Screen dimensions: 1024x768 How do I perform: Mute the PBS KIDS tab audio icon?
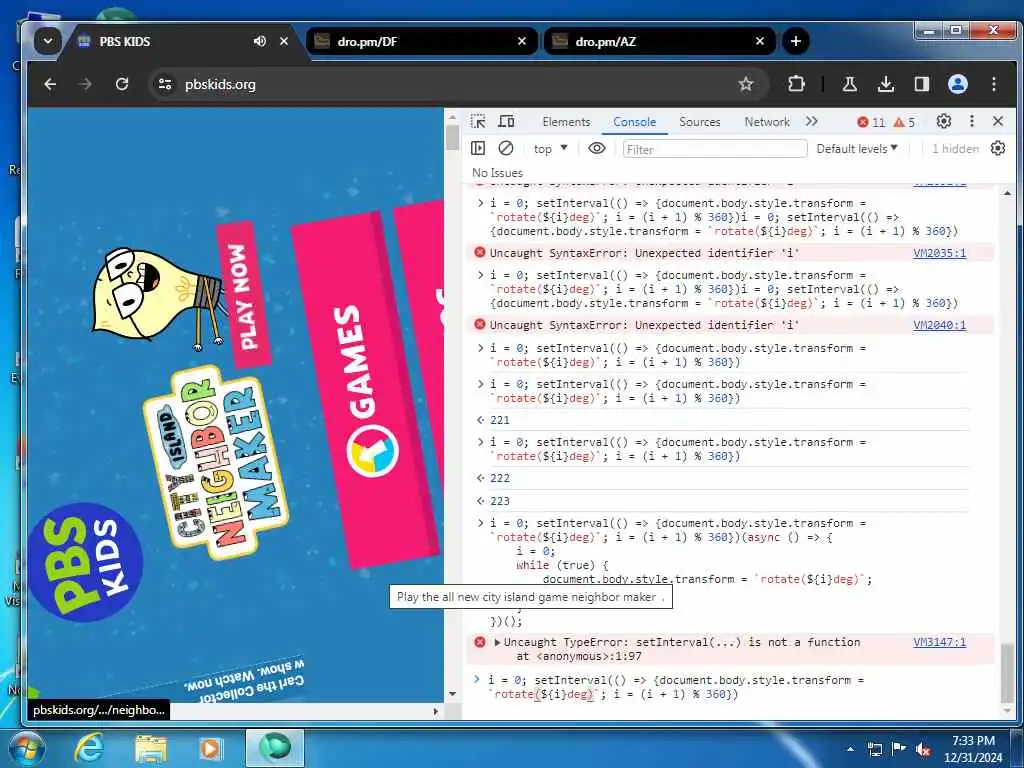[x=260, y=41]
